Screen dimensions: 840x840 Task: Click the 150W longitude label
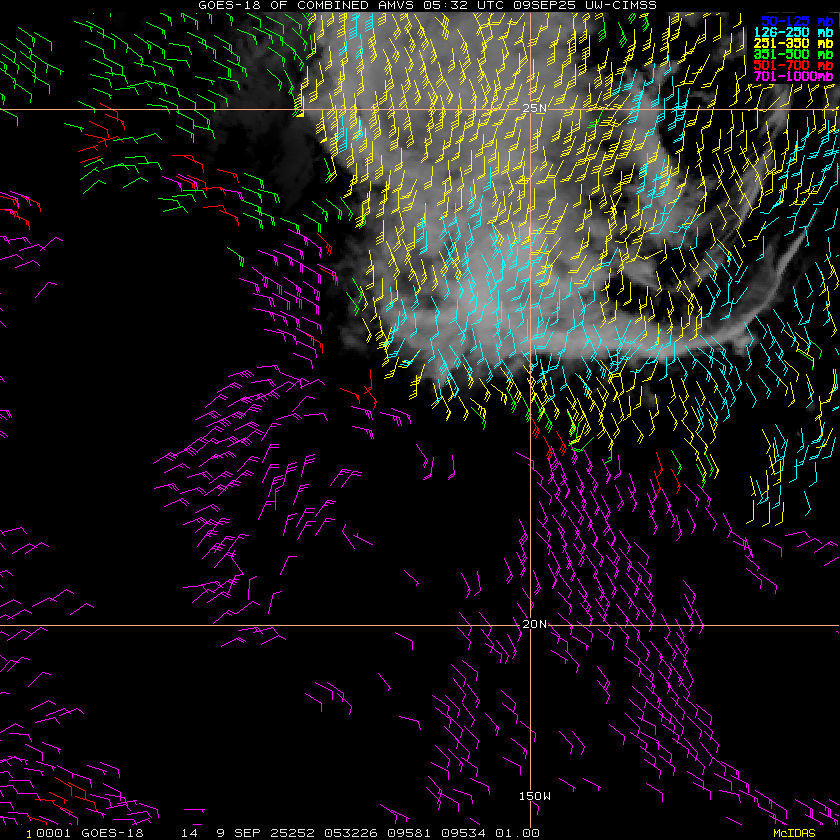click(534, 796)
